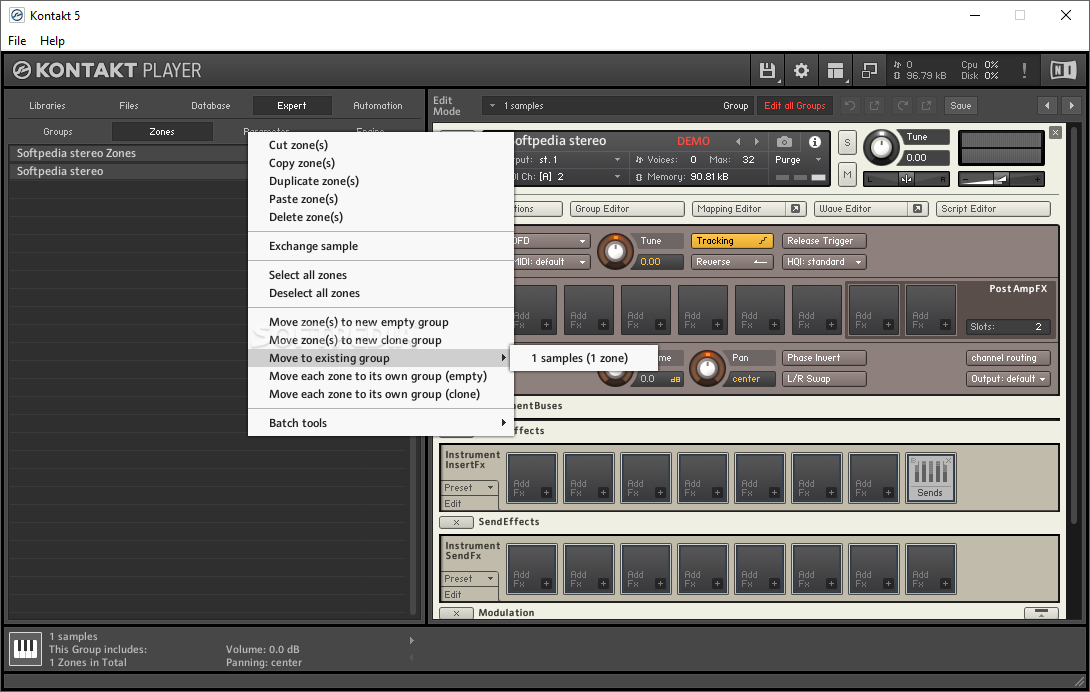Open the output st. 1 dropdown

click(x=567, y=160)
